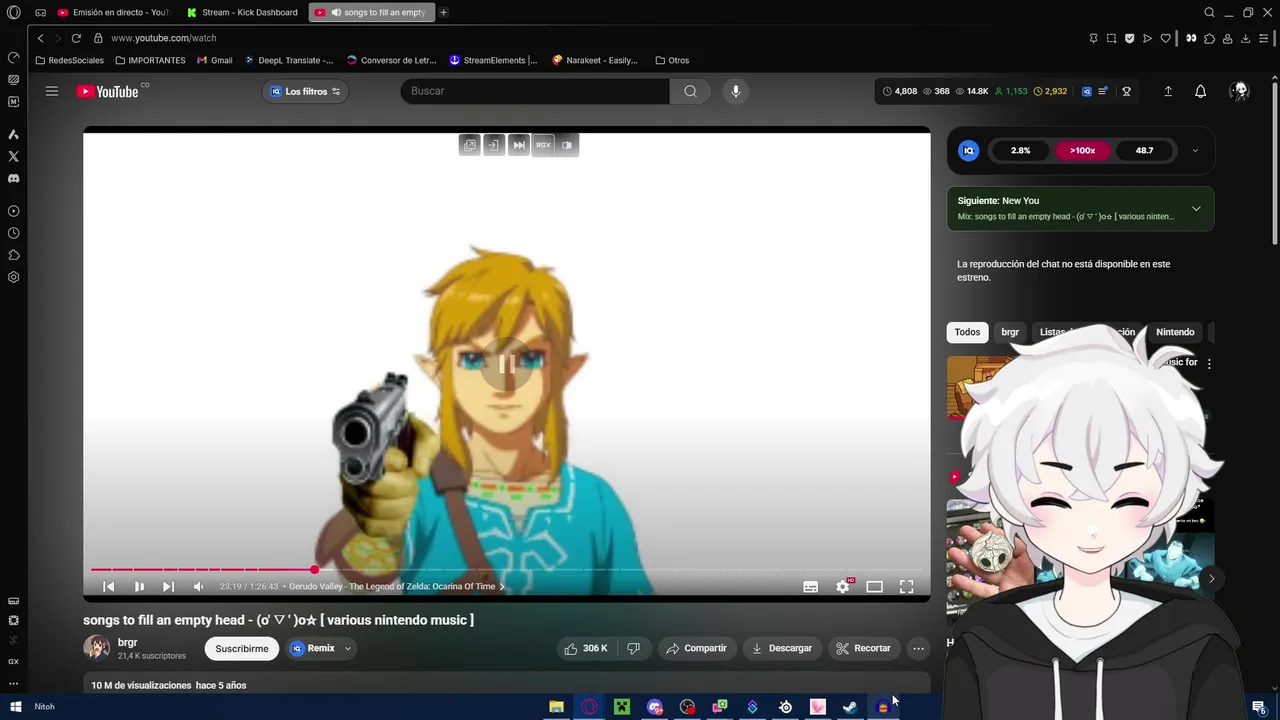This screenshot has width=1280, height=720.
Task: Open video settings gear
Action: [x=843, y=587]
